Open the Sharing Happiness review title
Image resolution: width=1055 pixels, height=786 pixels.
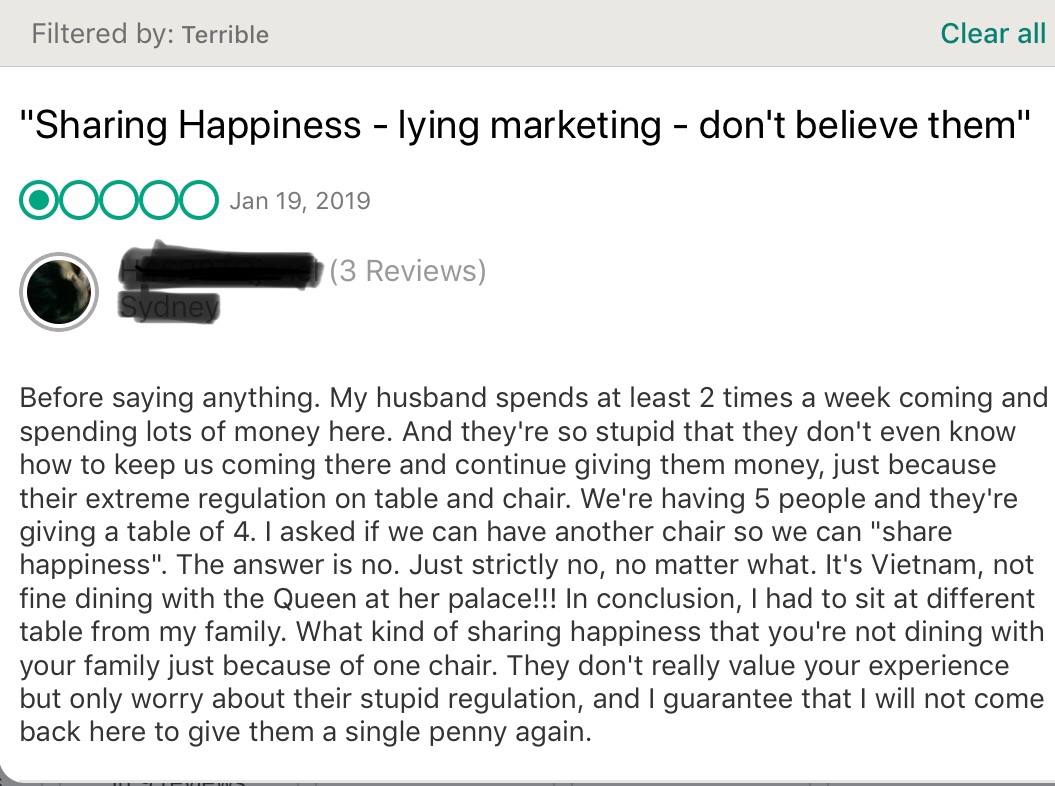(525, 126)
